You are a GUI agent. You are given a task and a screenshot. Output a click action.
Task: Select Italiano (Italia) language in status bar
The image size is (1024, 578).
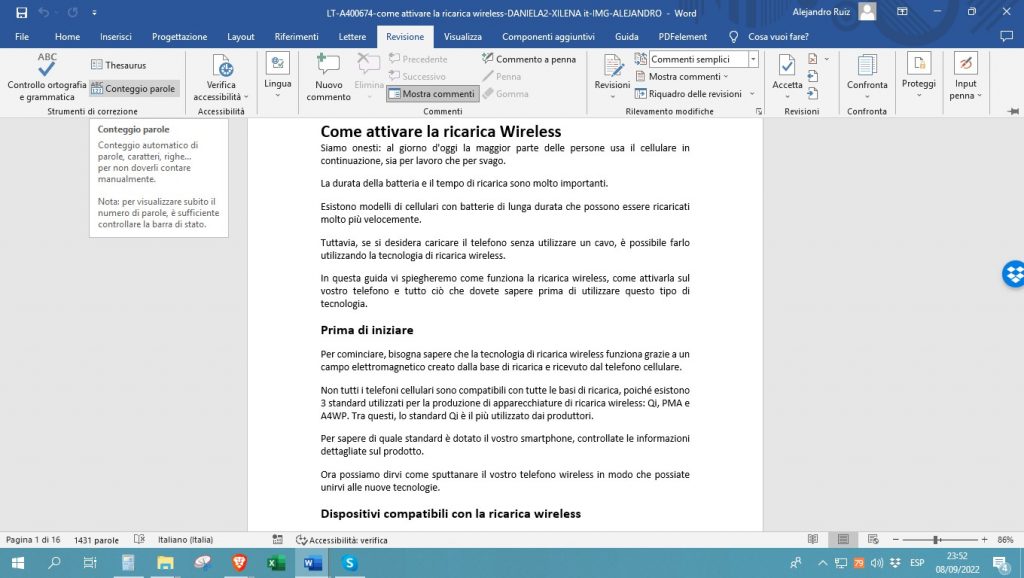click(x=186, y=539)
